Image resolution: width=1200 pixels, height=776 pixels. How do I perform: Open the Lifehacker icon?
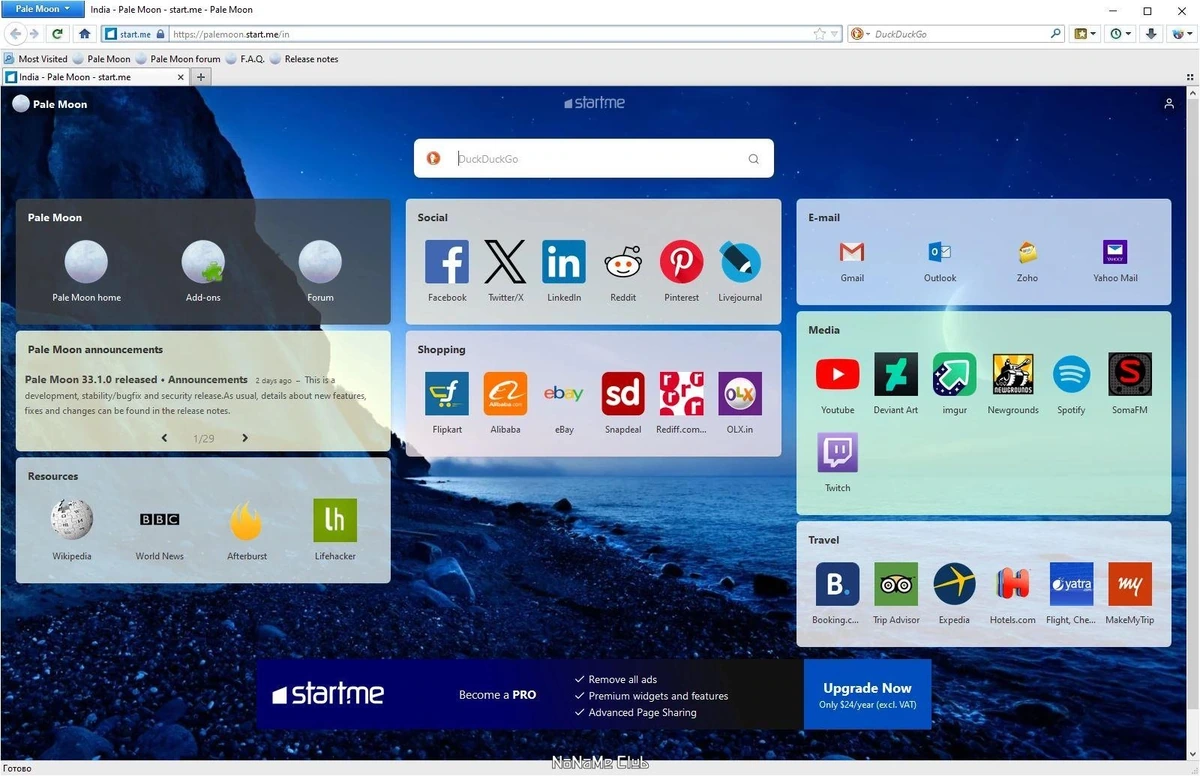335,520
